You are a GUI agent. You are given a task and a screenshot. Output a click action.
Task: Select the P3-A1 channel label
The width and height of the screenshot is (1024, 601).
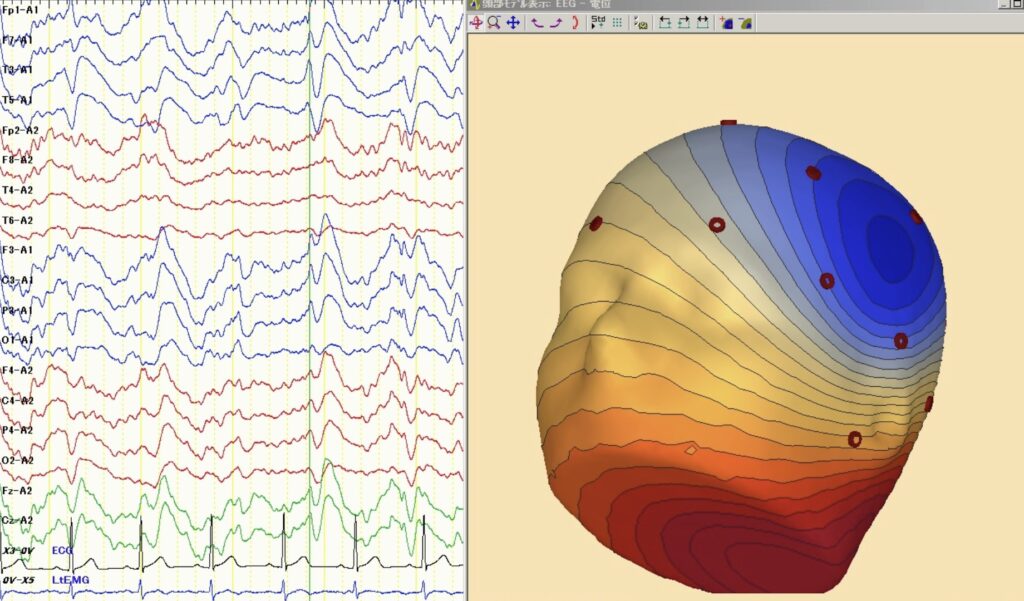coord(18,310)
